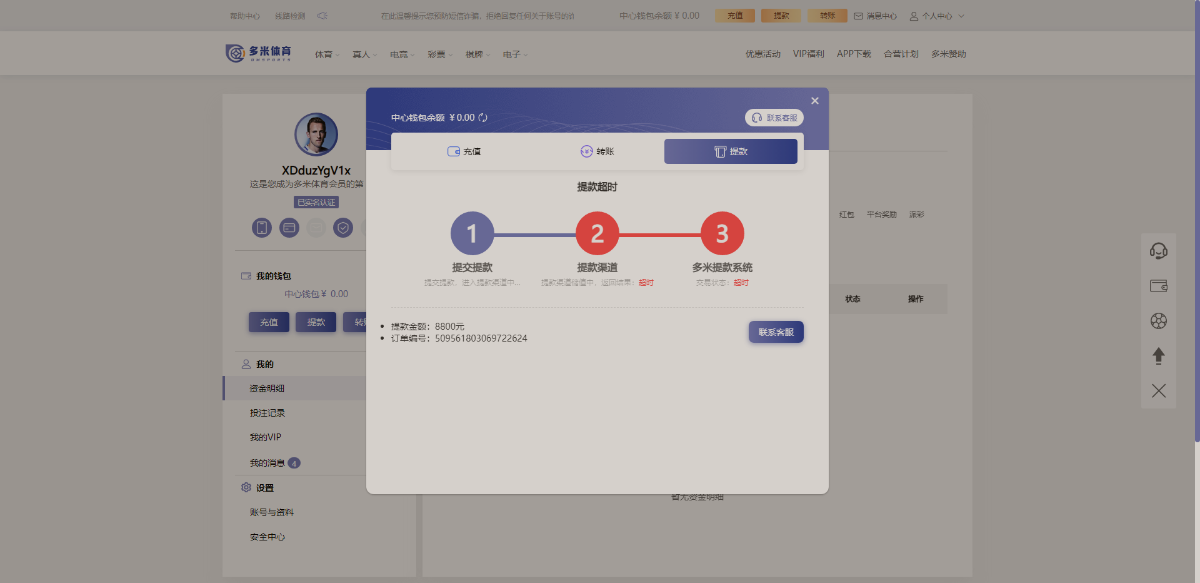Click the phone verification icon under username
1200x583 pixels.
pos(262,228)
